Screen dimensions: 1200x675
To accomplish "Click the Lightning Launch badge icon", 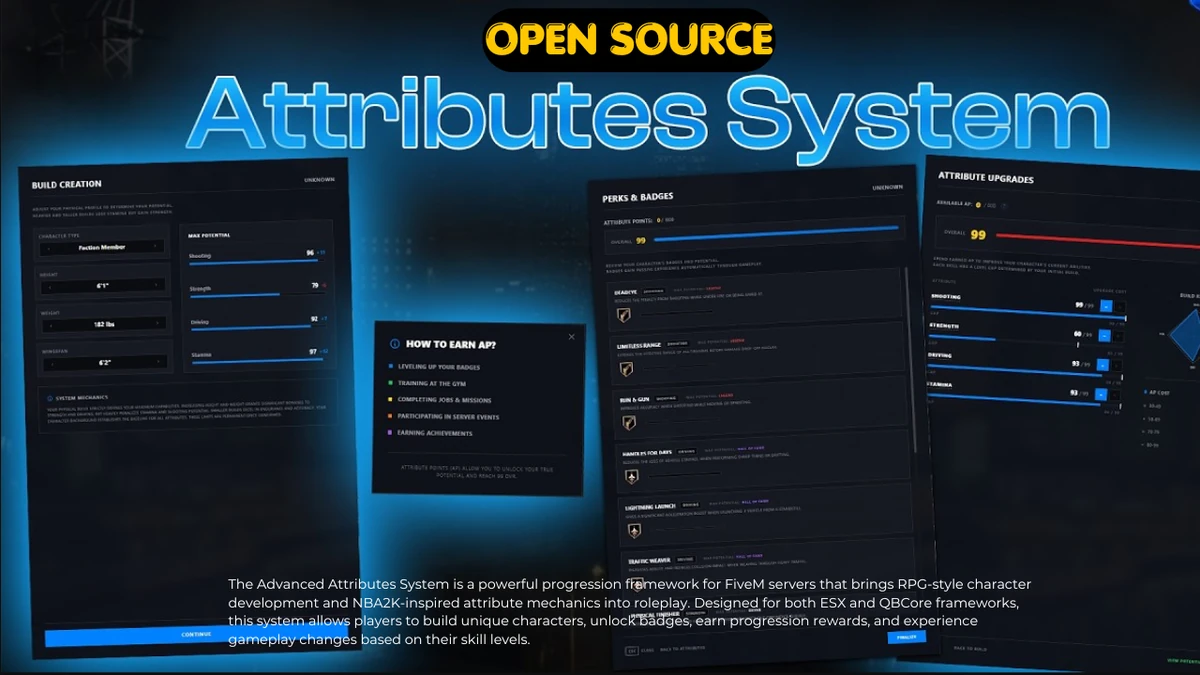I will (x=636, y=531).
